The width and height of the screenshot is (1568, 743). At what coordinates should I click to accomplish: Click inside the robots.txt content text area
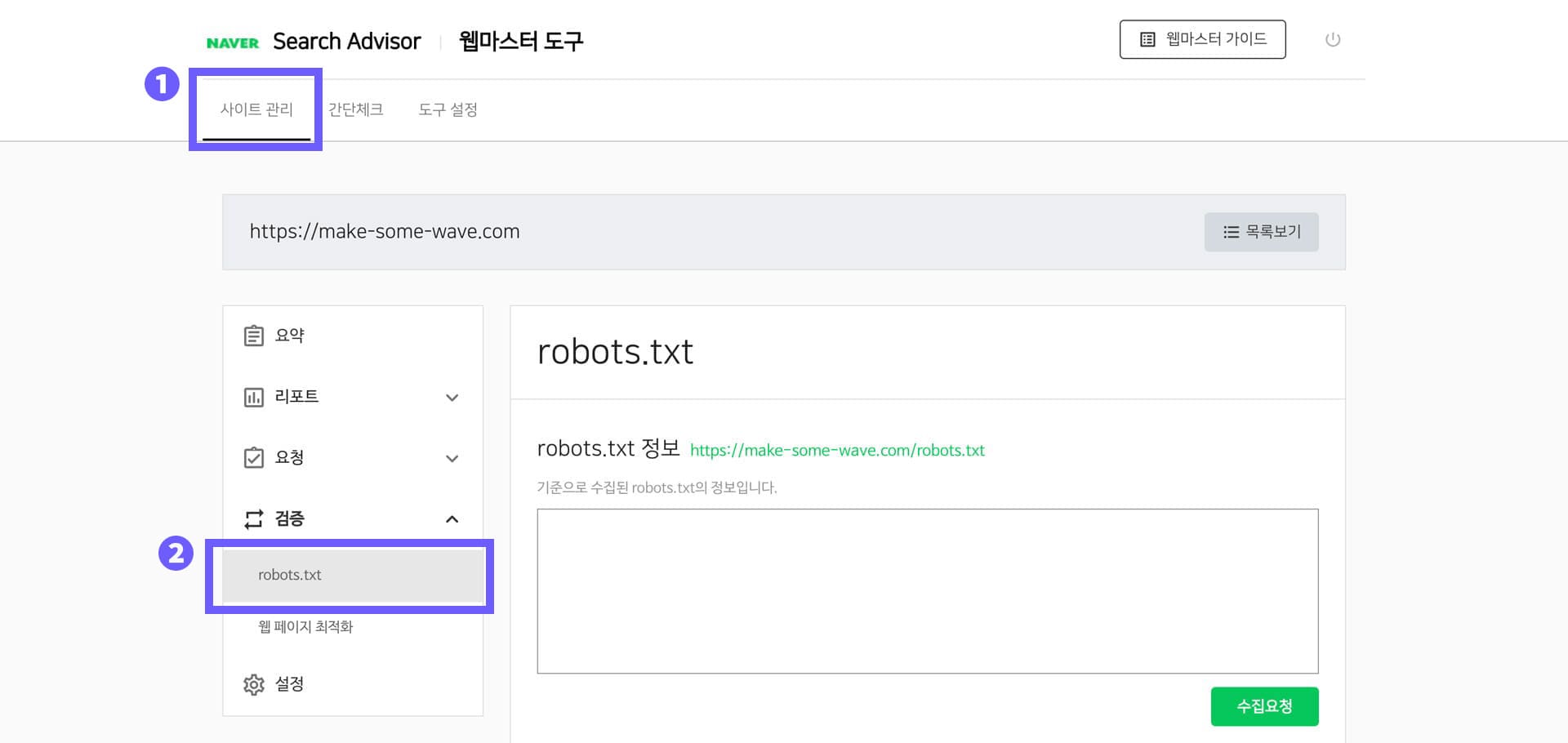coord(927,590)
